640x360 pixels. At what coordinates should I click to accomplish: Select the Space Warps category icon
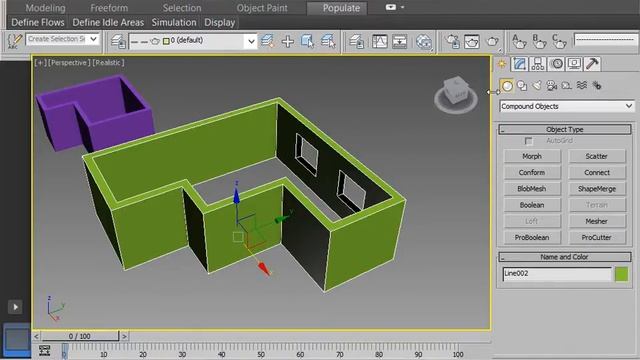(x=582, y=86)
